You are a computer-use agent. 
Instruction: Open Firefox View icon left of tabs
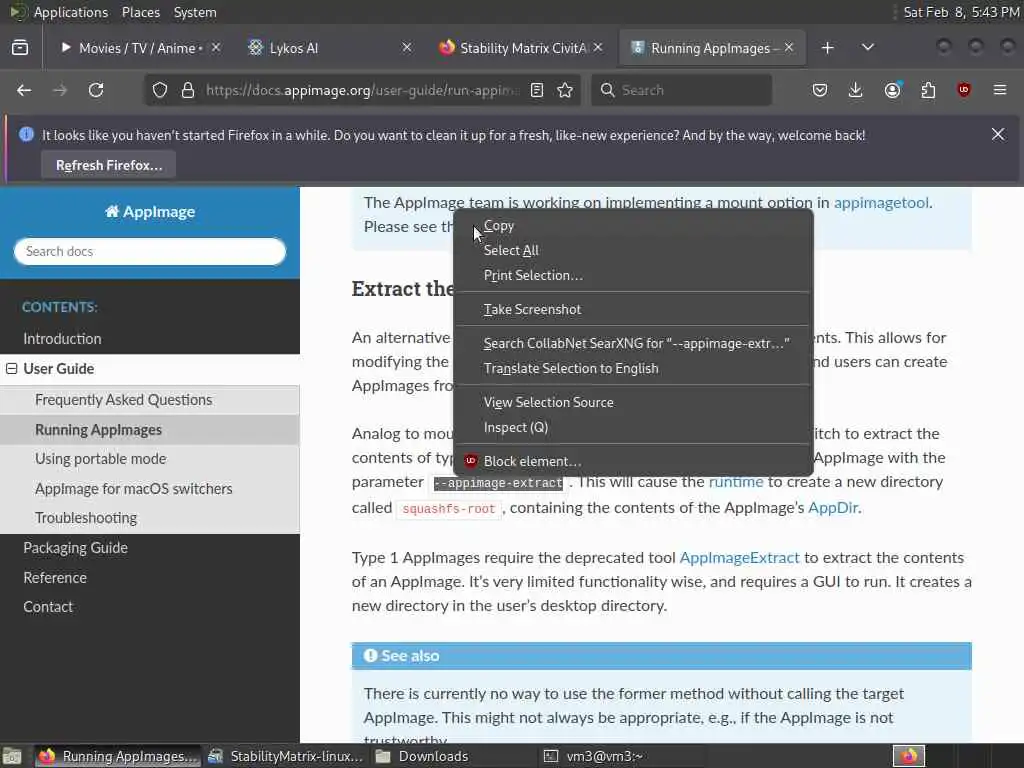point(20,48)
